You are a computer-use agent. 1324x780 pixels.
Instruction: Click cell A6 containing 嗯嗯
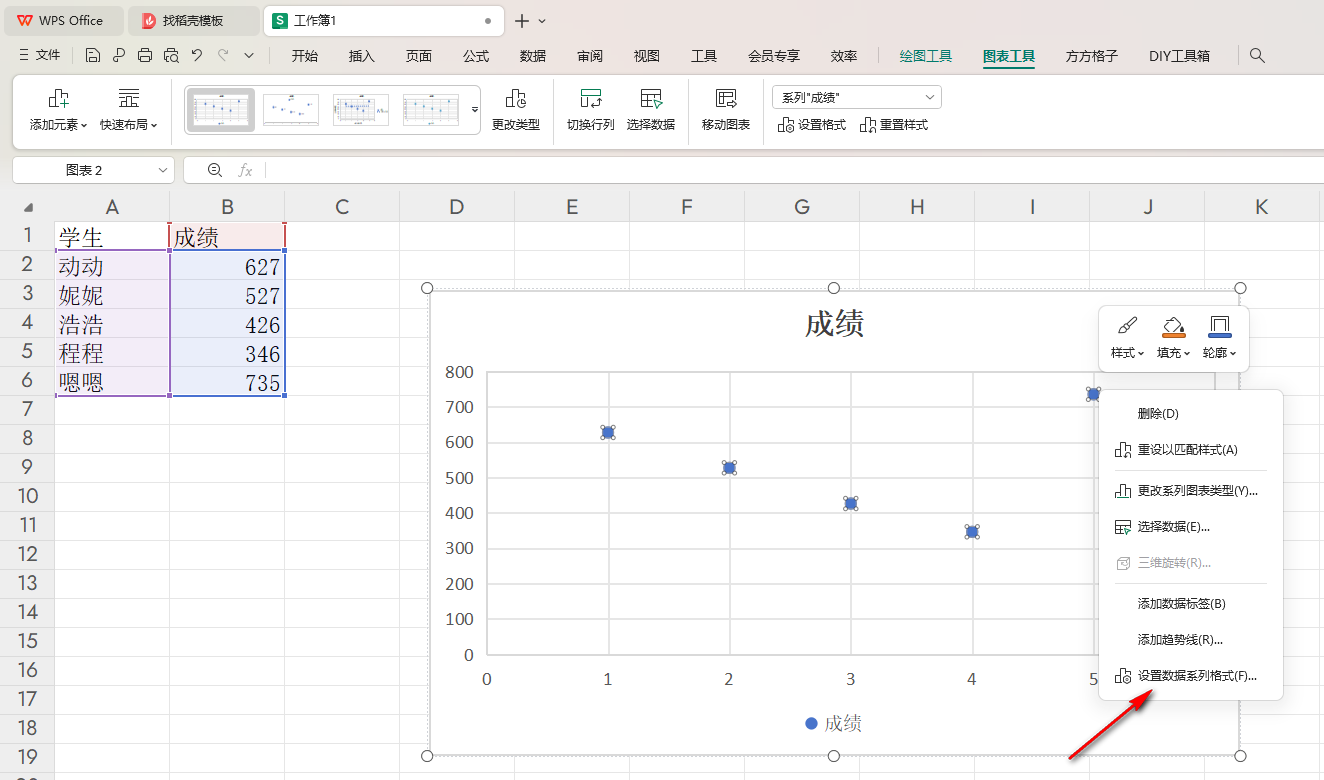pos(112,383)
